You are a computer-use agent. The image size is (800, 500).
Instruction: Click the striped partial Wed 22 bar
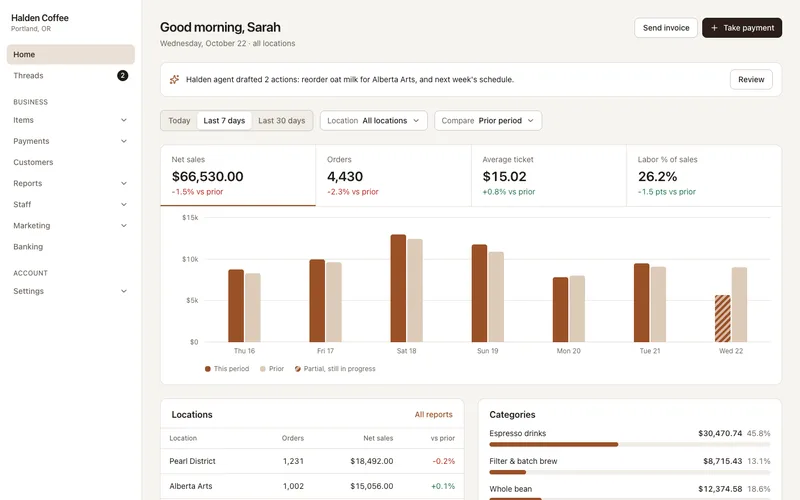(722, 318)
